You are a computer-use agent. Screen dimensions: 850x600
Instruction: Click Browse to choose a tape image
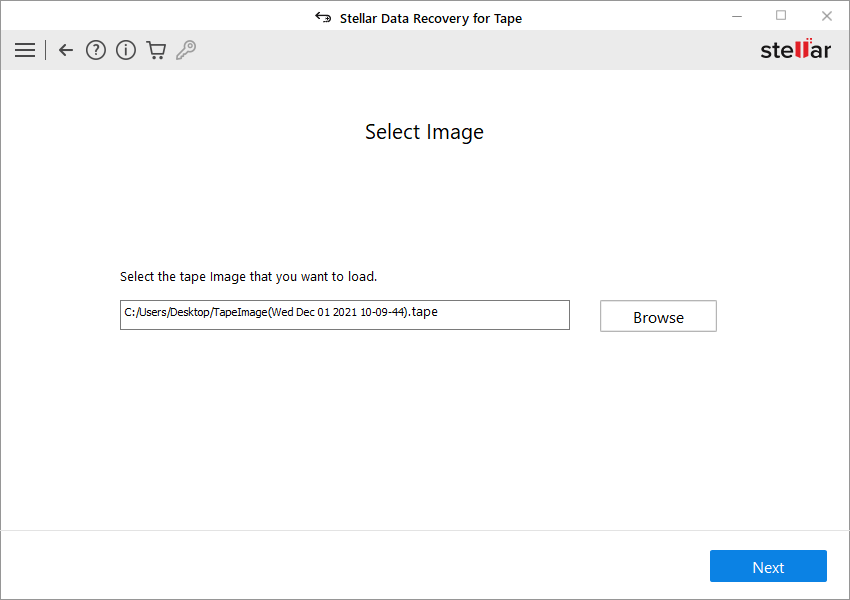(x=658, y=316)
